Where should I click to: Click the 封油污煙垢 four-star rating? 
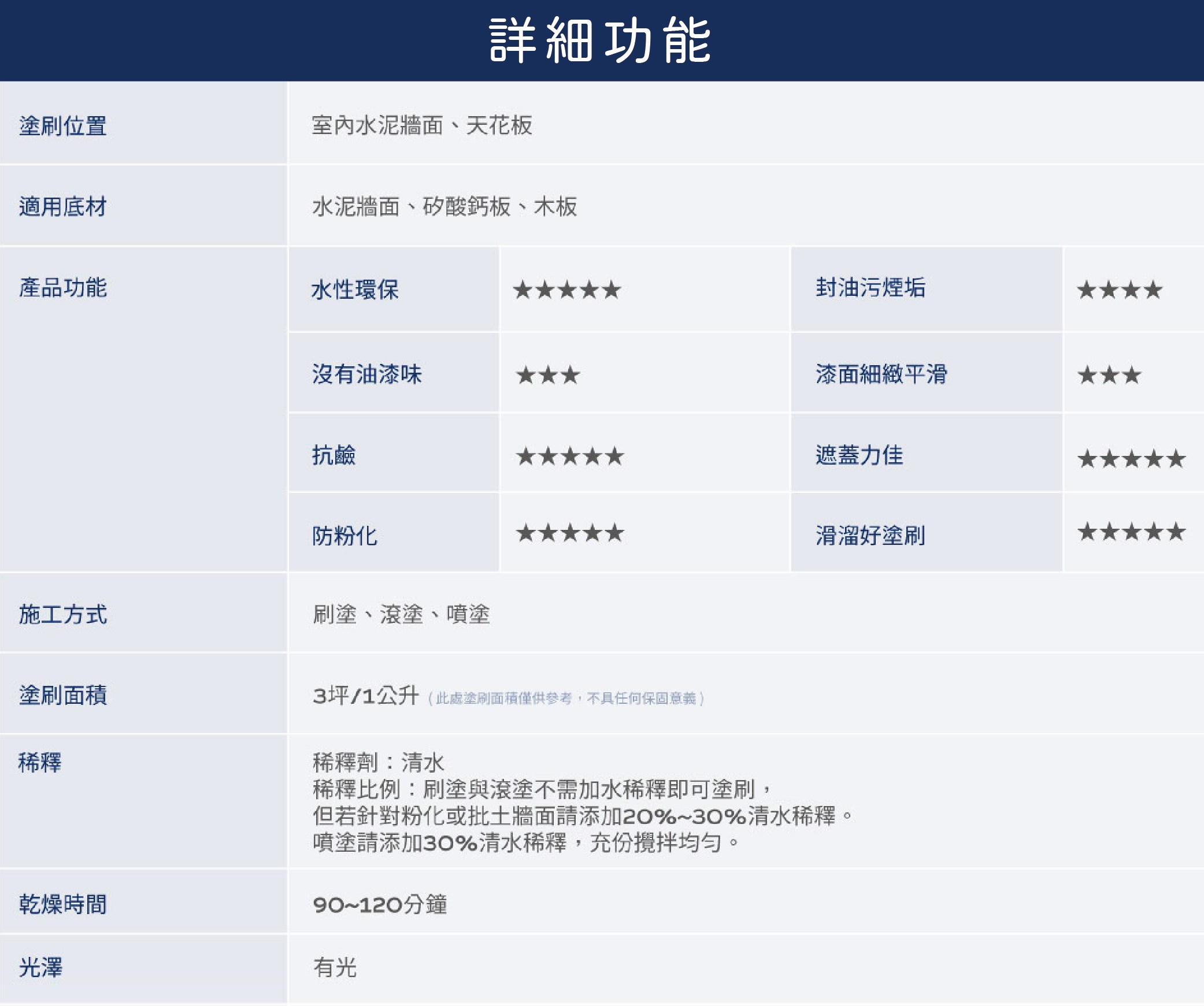(1119, 289)
